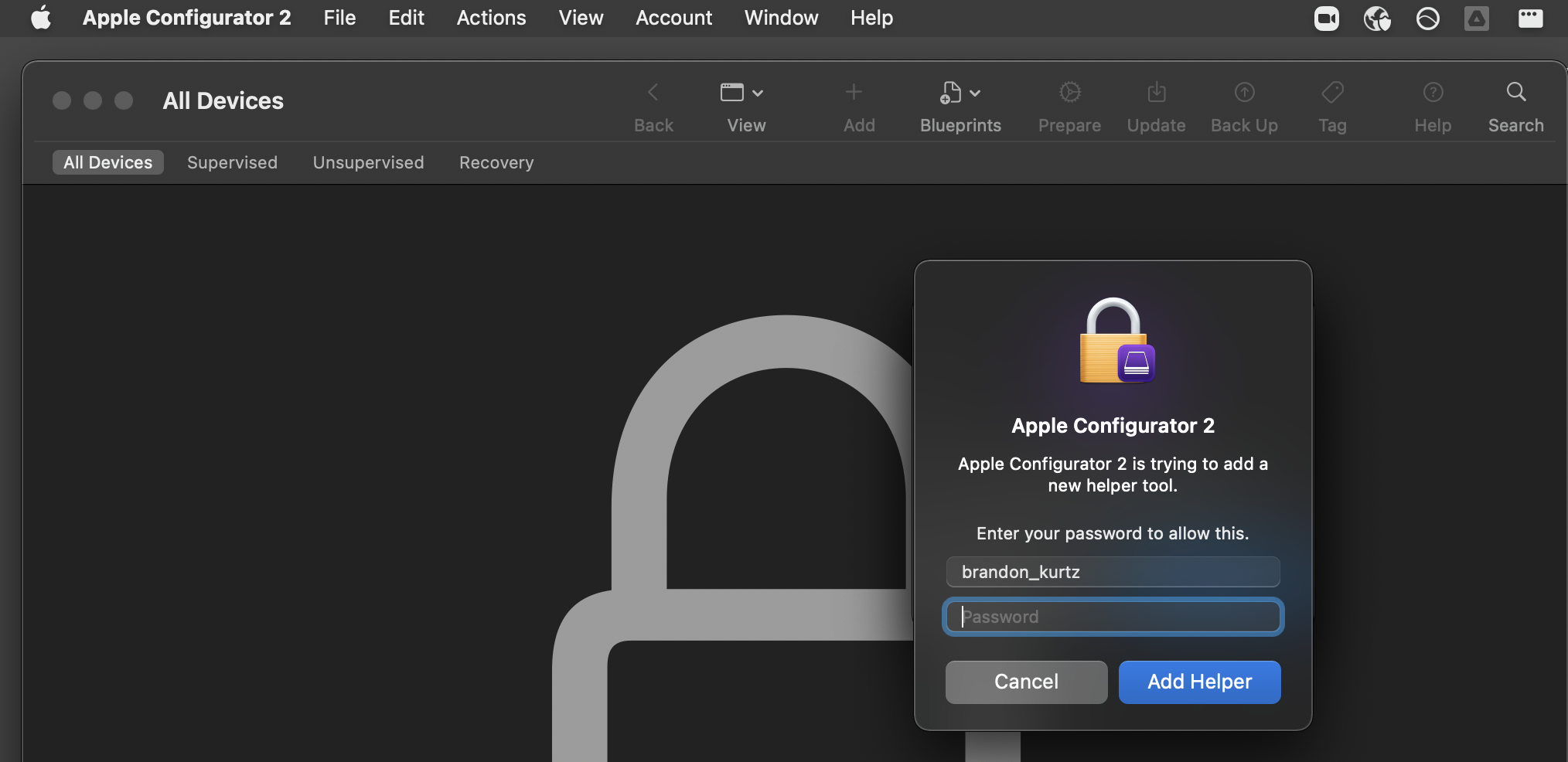Open the Blueprints toolbar dropdown
Viewport: 1568px width, 762px height.
[x=960, y=93]
